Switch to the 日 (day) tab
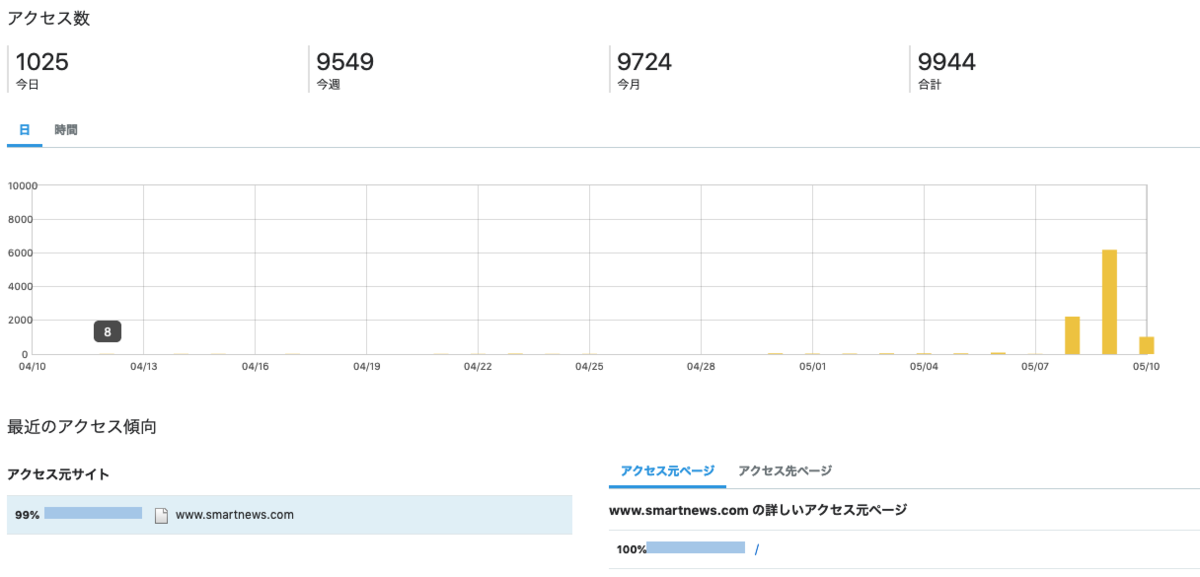The image size is (1200, 577). 24,130
